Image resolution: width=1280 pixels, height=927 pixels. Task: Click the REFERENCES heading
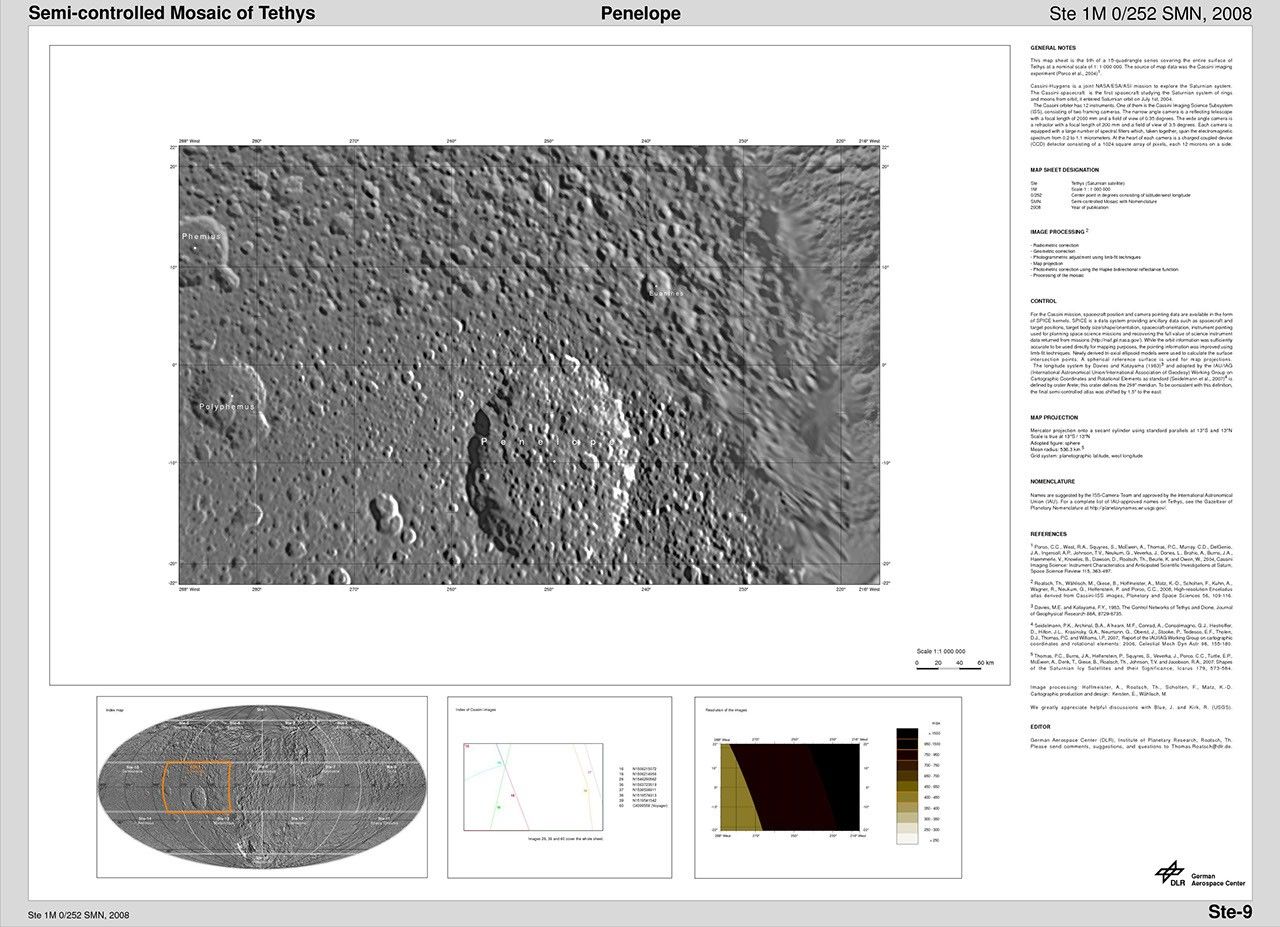pyautogui.click(x=1049, y=534)
